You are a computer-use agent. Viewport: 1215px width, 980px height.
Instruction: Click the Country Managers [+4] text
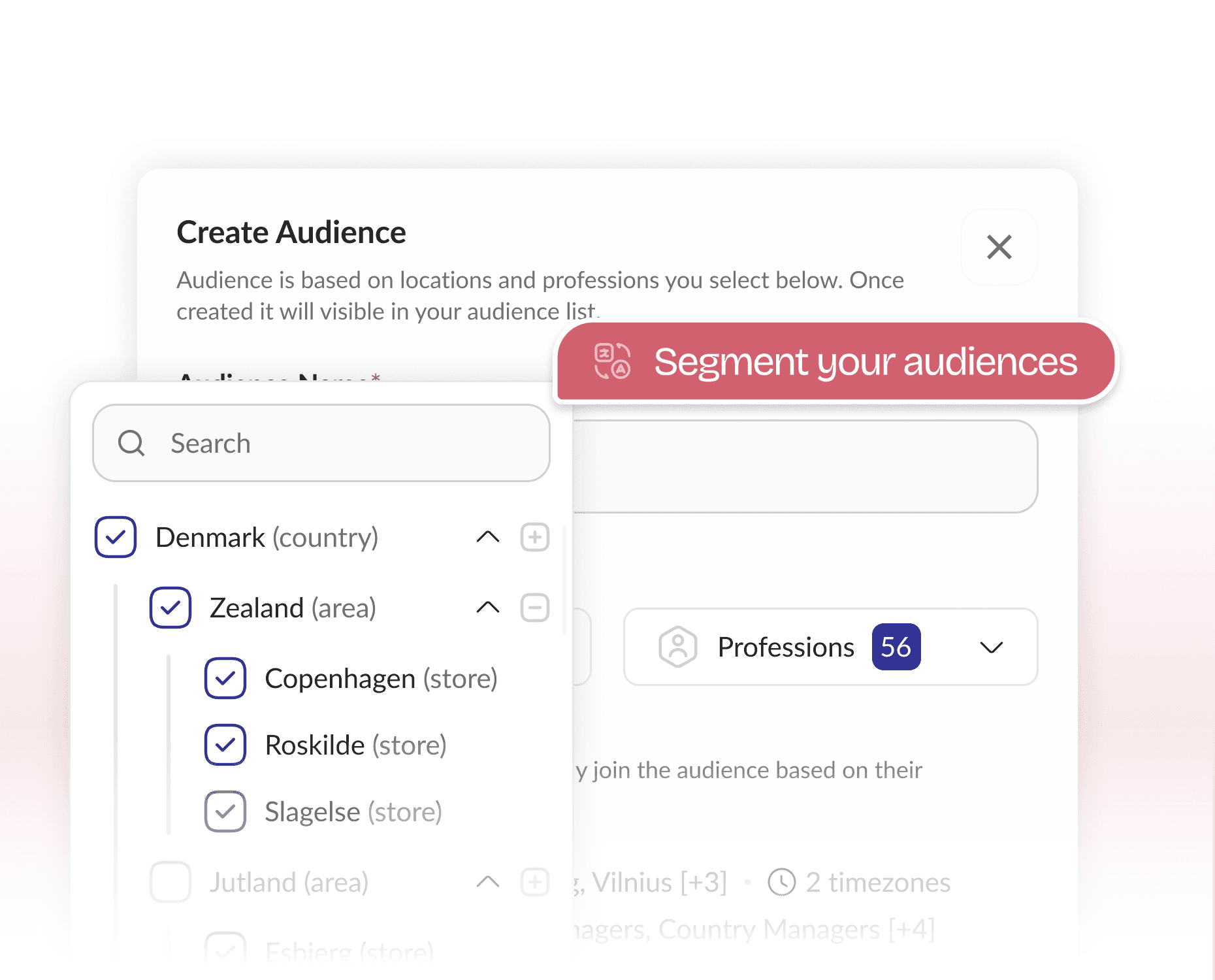point(796,929)
